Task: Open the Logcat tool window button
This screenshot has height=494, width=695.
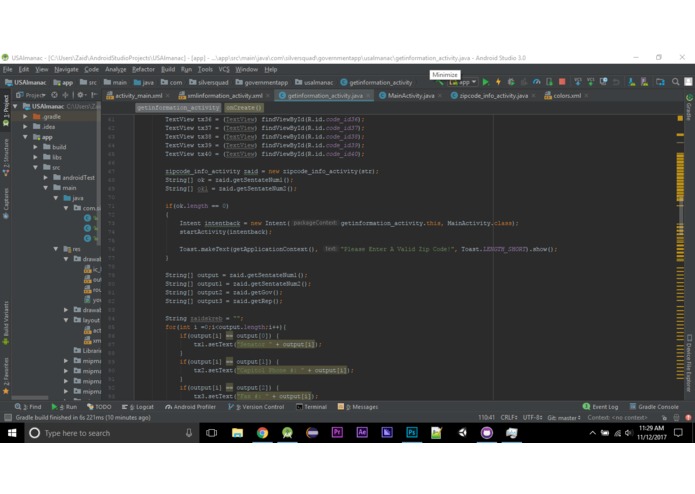Action: [138, 407]
